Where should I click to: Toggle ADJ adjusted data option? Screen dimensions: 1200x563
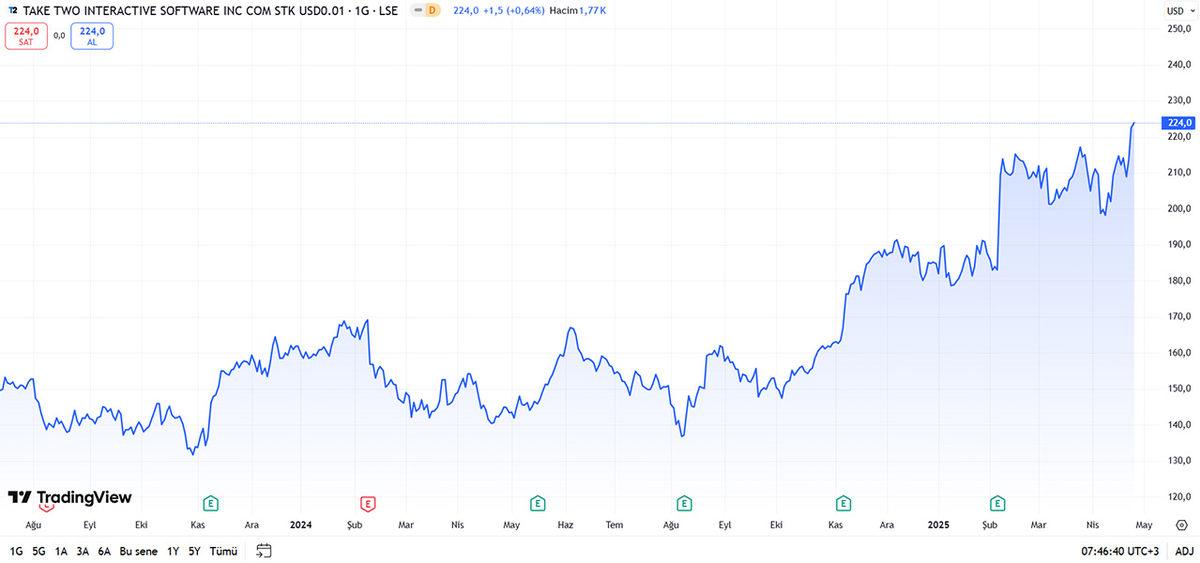click(1184, 551)
